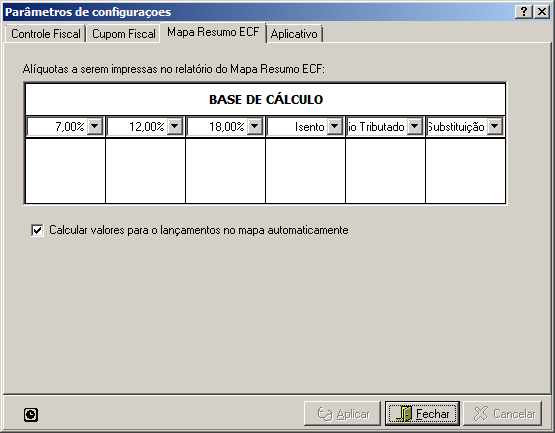Click the BASE DE CÁLCULO header
Image resolution: width=555 pixels, height=433 pixels.
pyautogui.click(x=266, y=99)
